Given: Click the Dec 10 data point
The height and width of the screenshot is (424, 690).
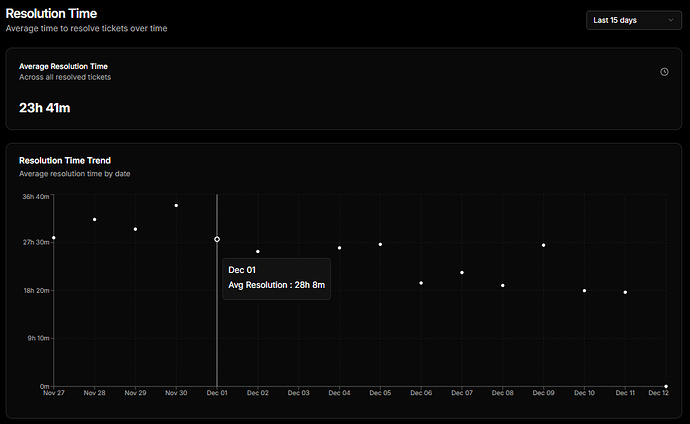Looking at the screenshot, I should click(584, 291).
